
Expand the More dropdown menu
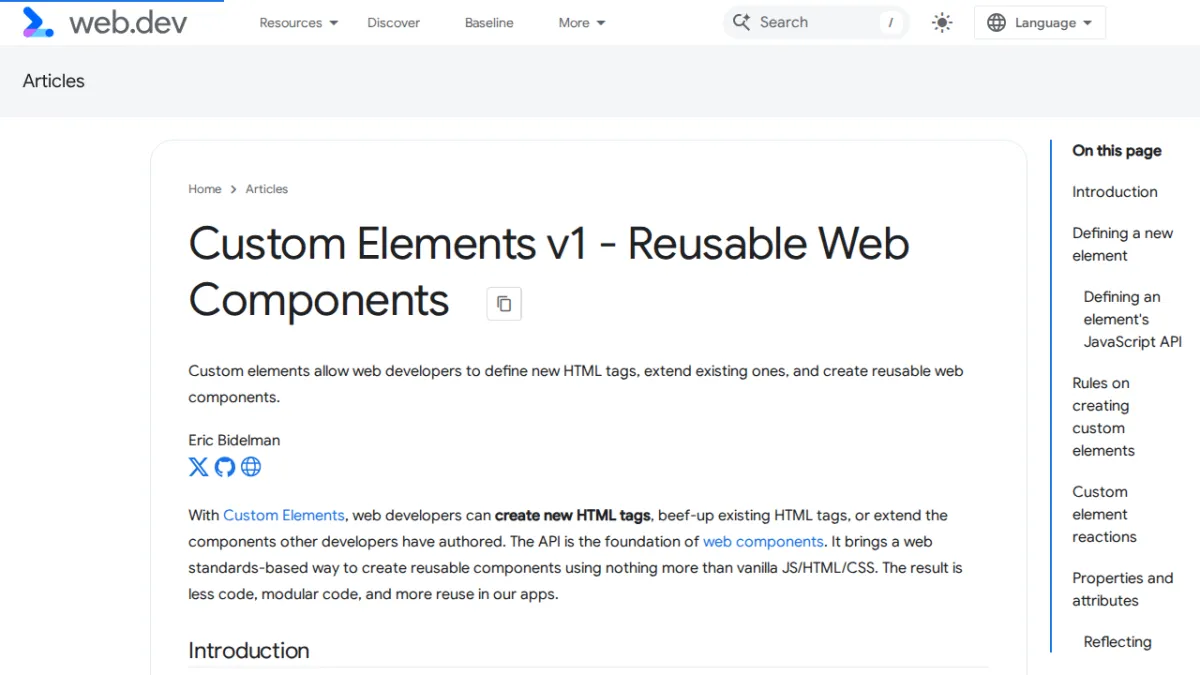582,23
